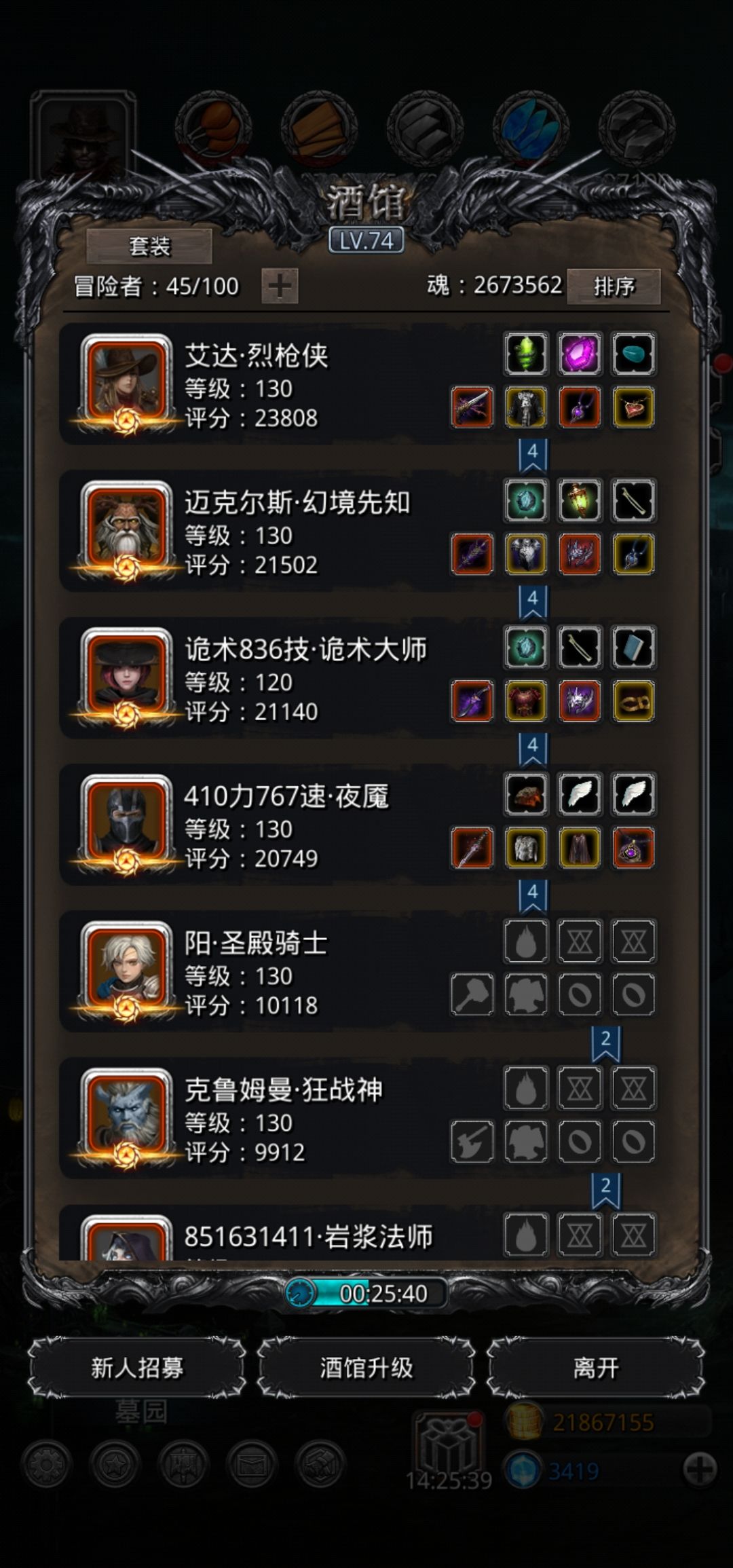Leave the tavern via 离开 button
Screen dimensions: 733x1568
[x=596, y=1368]
